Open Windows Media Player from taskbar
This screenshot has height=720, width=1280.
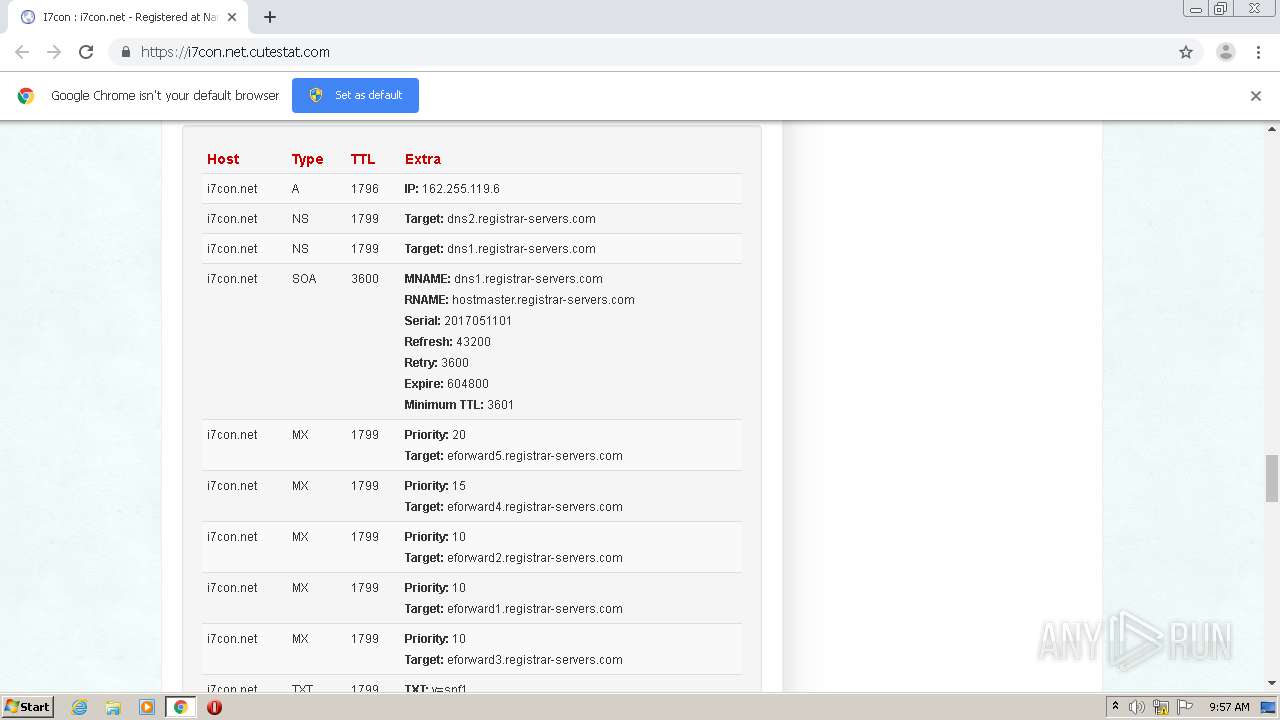point(147,707)
